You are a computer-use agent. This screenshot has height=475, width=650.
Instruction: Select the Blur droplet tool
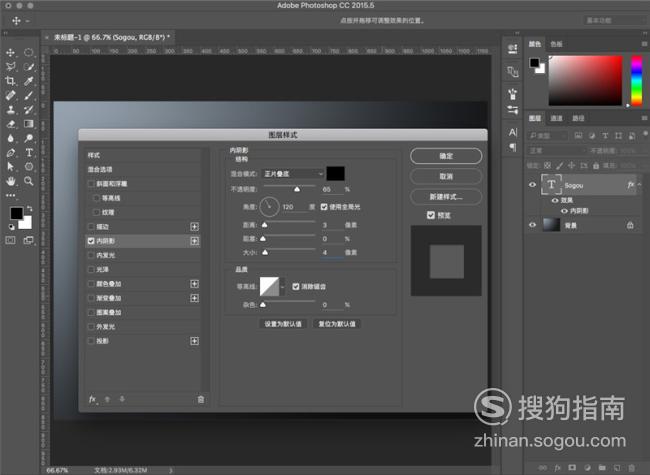click(x=10, y=138)
